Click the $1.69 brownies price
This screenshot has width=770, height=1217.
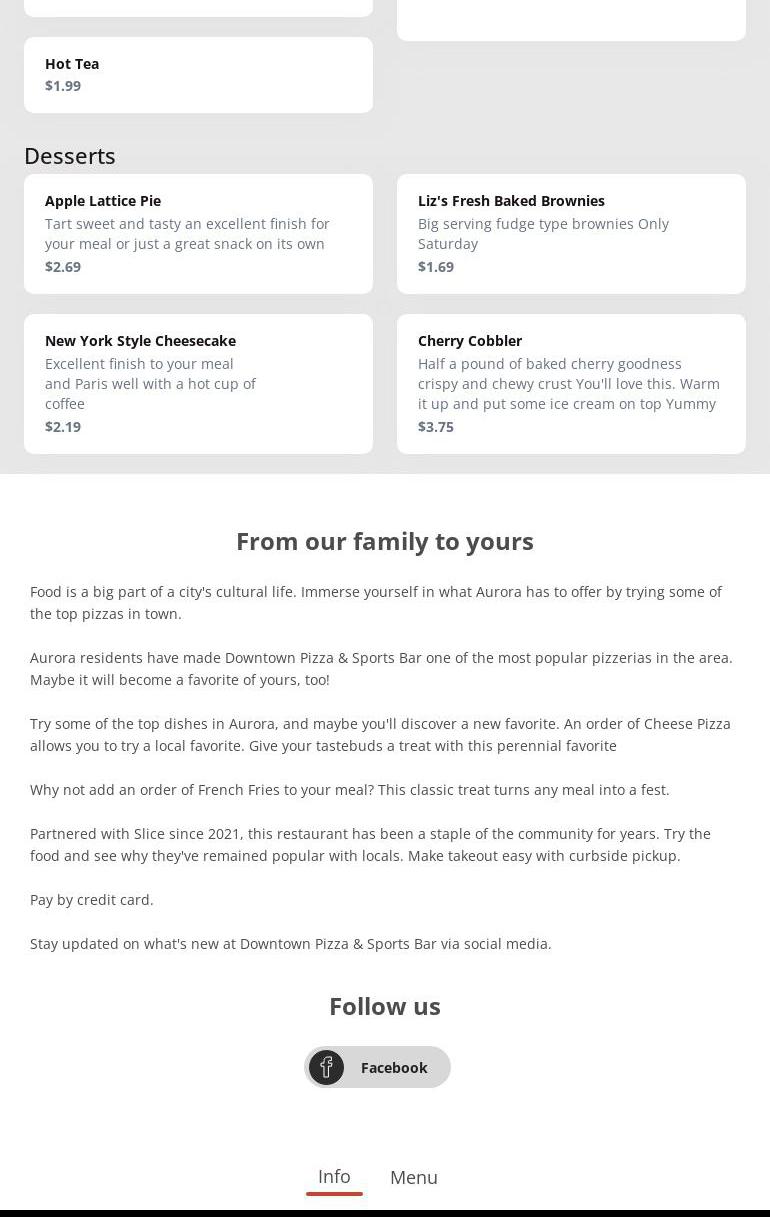(436, 267)
